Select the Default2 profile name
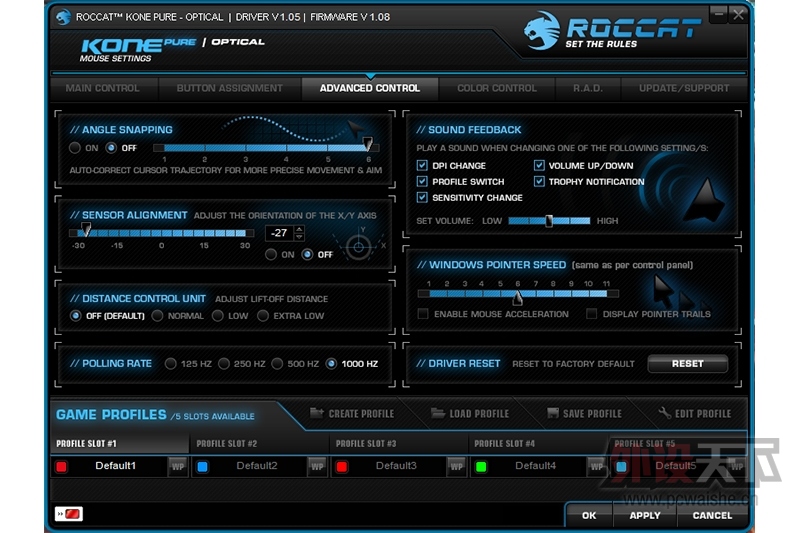This screenshot has height=533, width=800. click(257, 466)
